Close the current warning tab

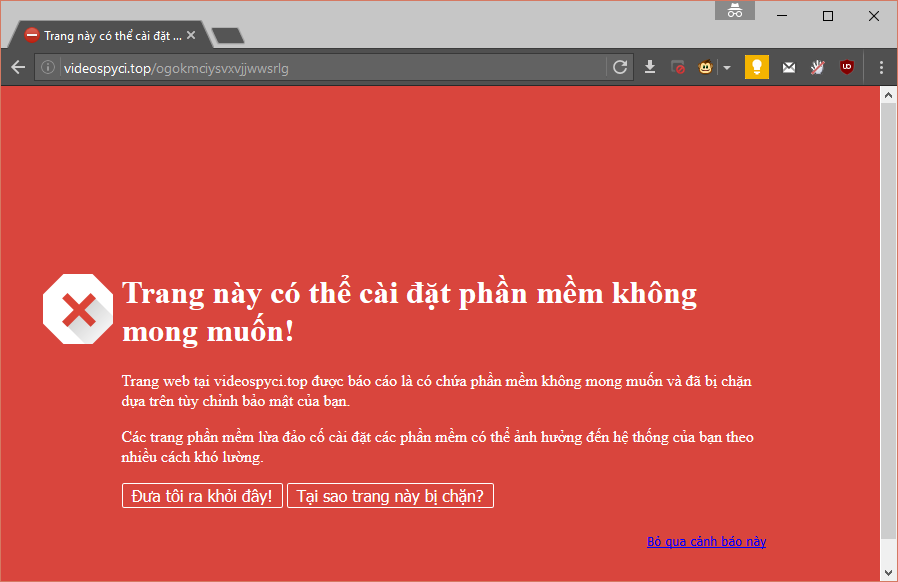[191, 36]
